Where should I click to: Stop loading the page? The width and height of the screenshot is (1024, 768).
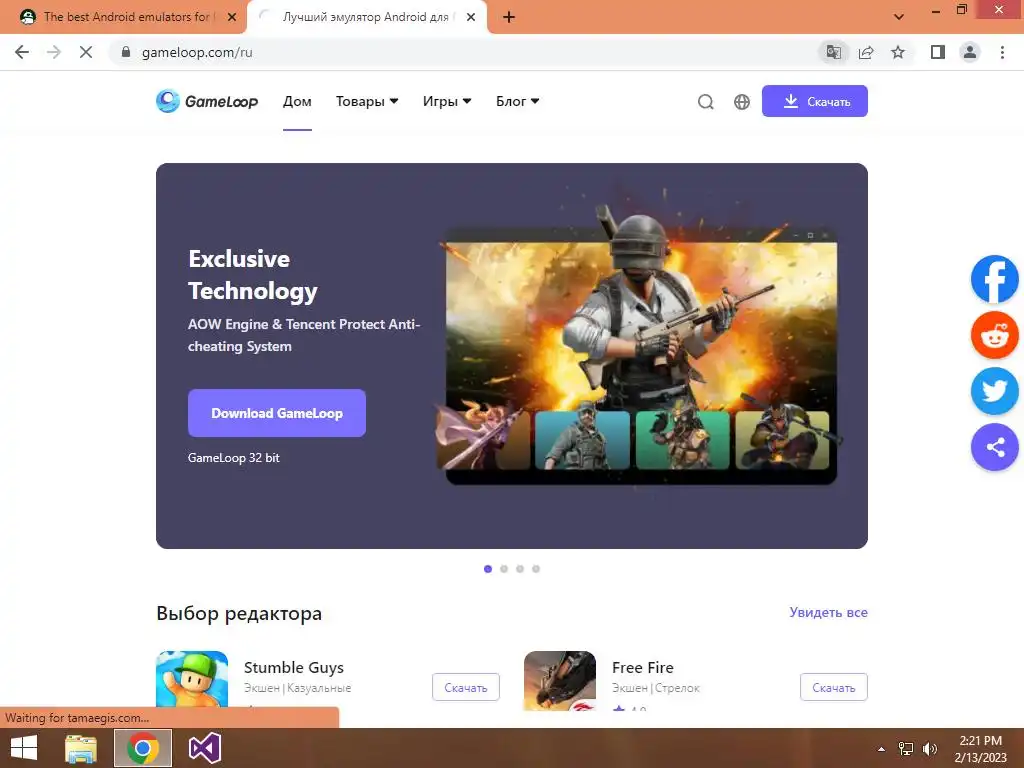(x=86, y=52)
